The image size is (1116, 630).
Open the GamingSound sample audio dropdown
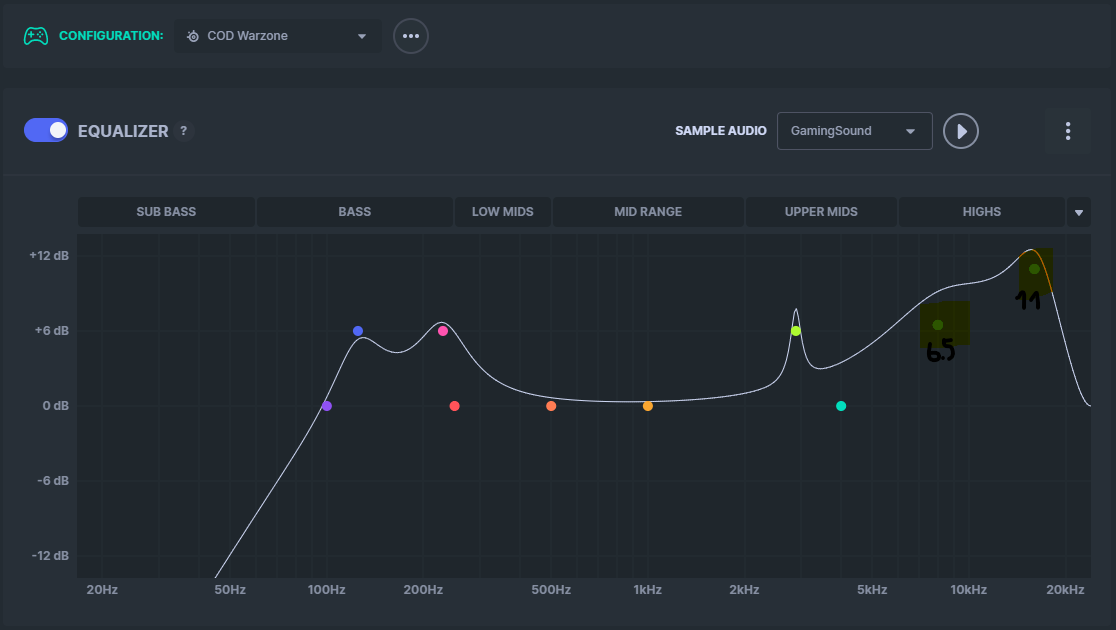(x=854, y=131)
